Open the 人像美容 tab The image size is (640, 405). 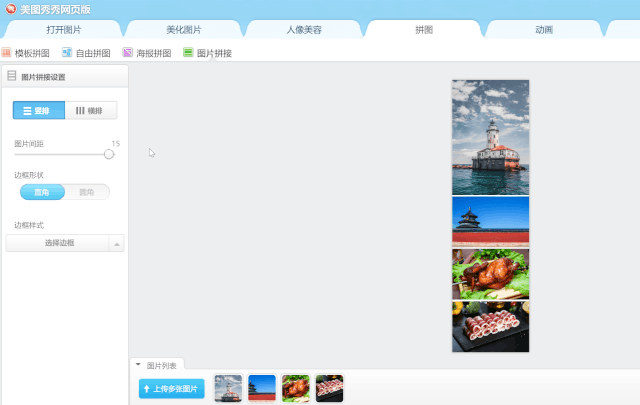click(304, 29)
